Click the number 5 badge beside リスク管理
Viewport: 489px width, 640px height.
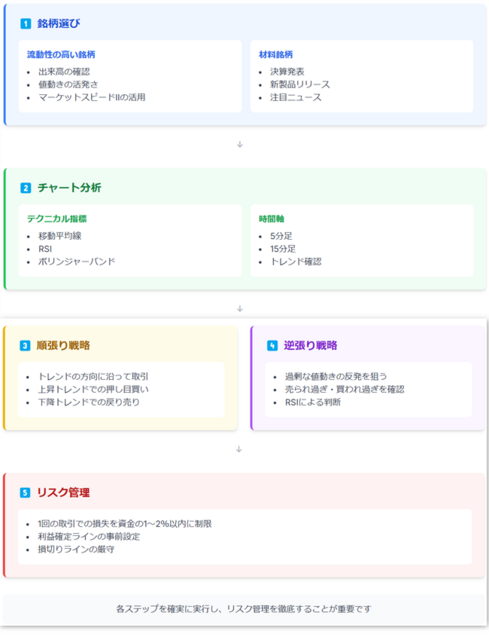click(25, 493)
